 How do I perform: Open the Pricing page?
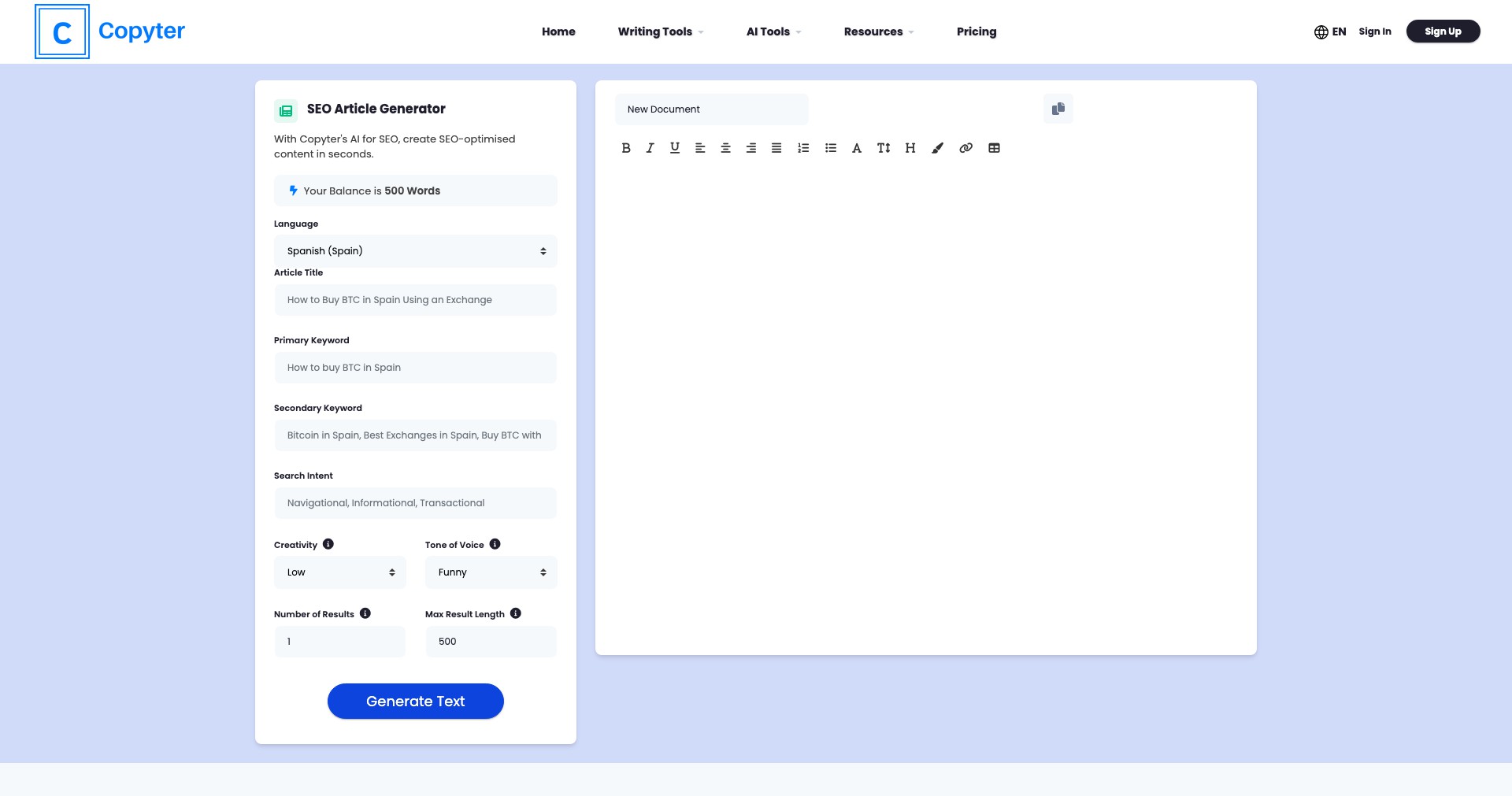tap(976, 31)
